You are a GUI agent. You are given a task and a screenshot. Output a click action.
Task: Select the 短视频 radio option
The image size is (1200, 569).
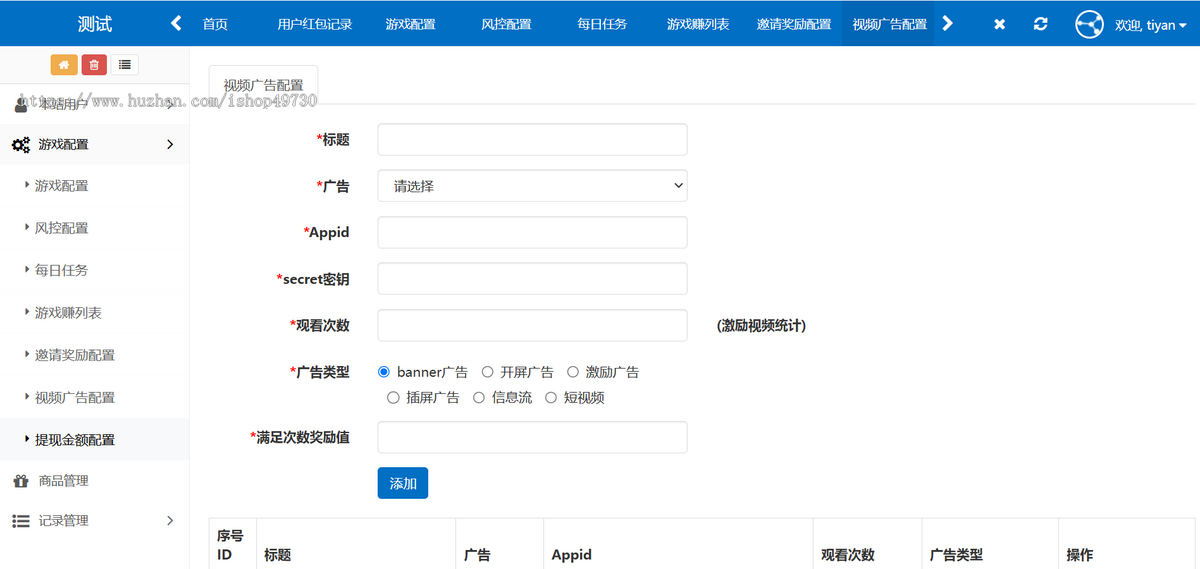(x=551, y=398)
